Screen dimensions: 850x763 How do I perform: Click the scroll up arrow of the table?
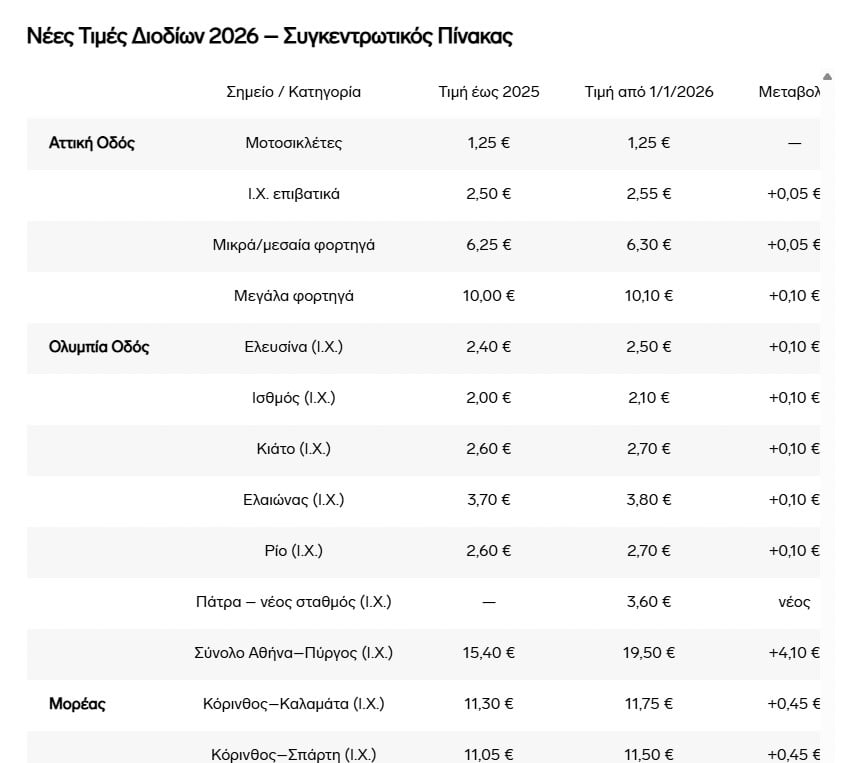pos(827,77)
